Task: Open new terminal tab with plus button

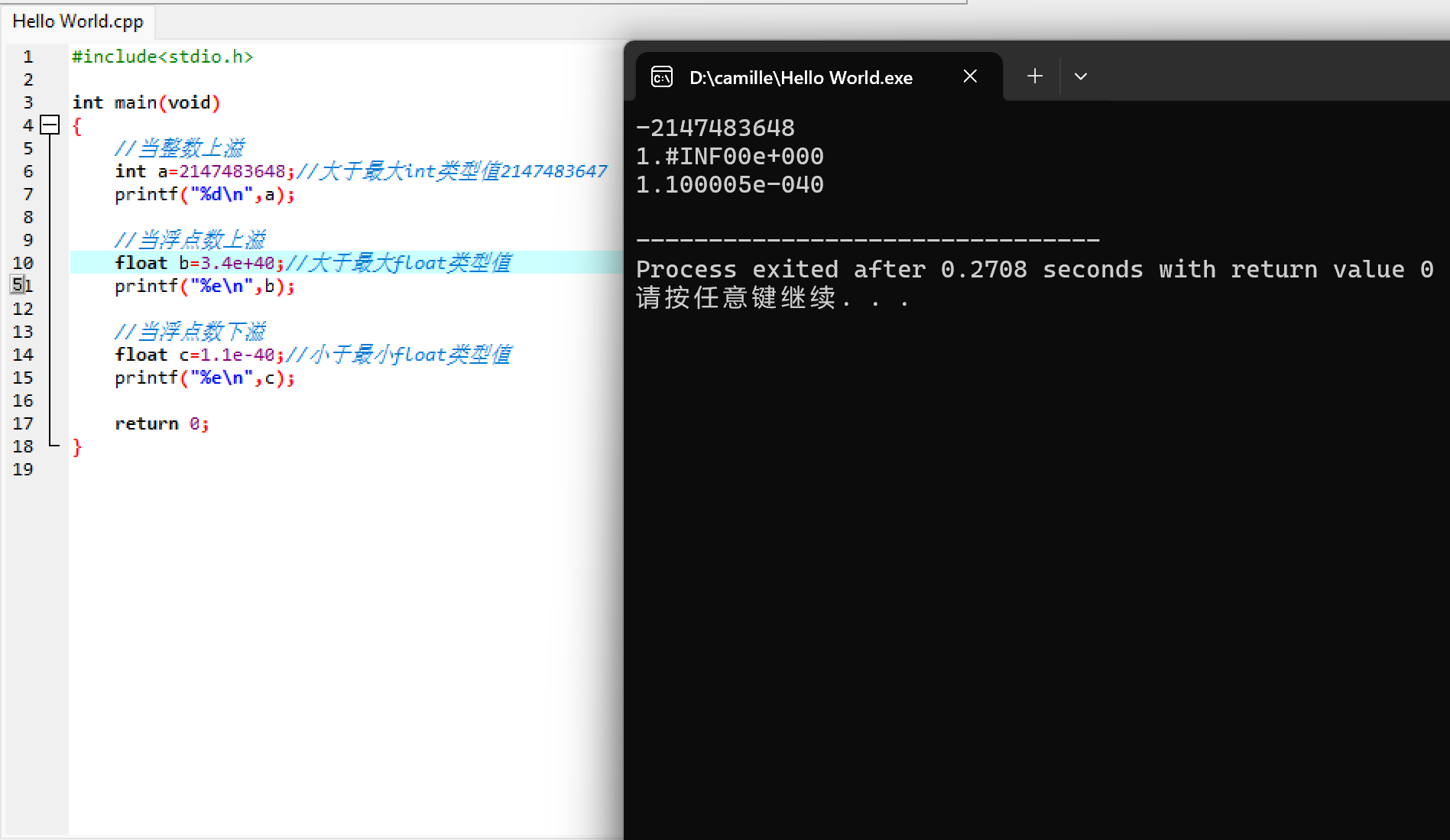Action: pyautogui.click(x=1035, y=76)
